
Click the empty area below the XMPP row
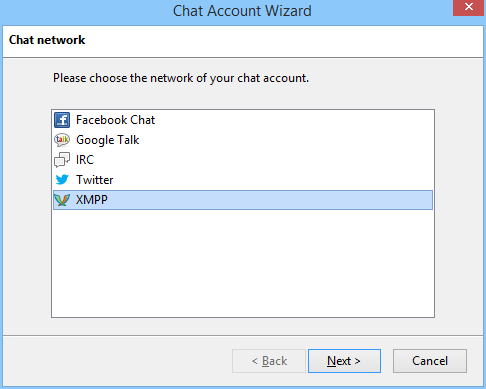click(243, 263)
